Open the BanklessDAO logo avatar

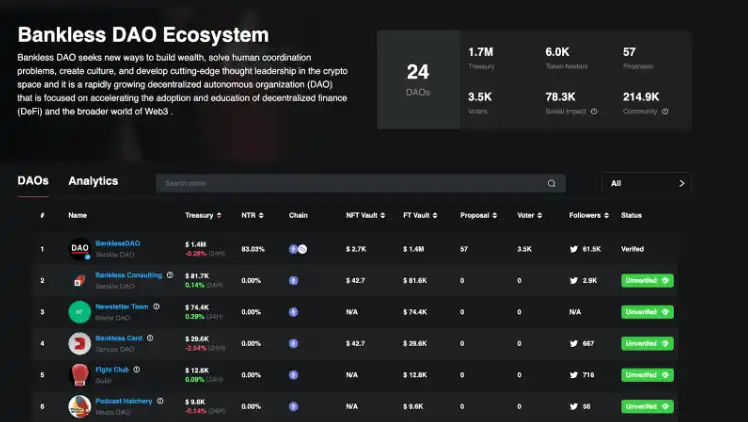point(80,249)
